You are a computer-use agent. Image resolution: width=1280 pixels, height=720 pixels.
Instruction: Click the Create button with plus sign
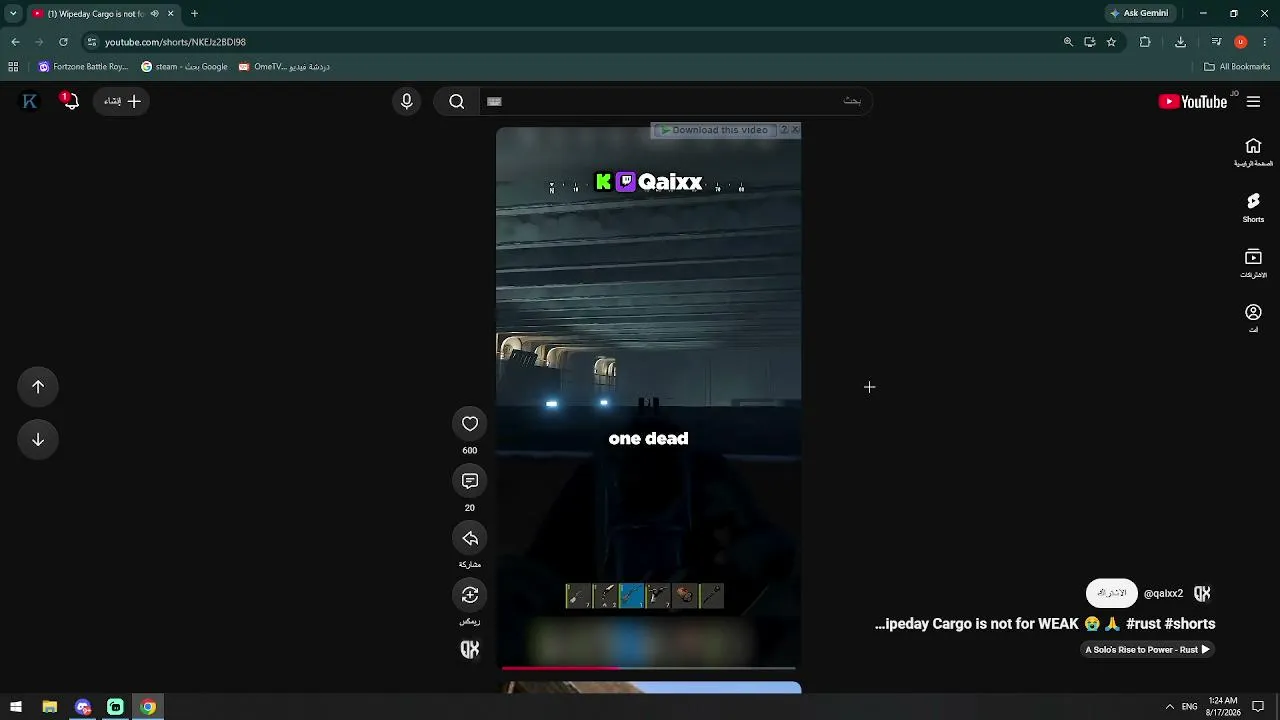point(122,101)
